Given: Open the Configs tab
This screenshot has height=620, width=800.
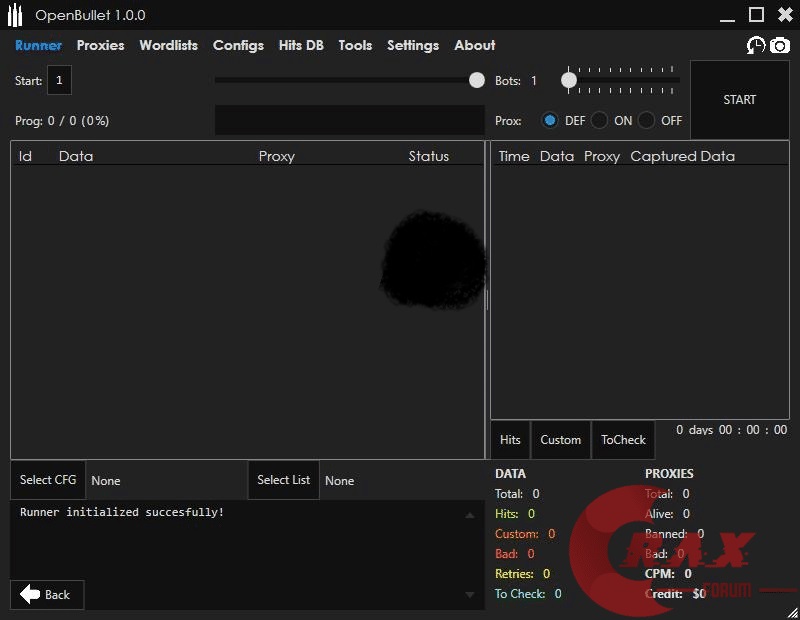Looking at the screenshot, I should pos(238,45).
